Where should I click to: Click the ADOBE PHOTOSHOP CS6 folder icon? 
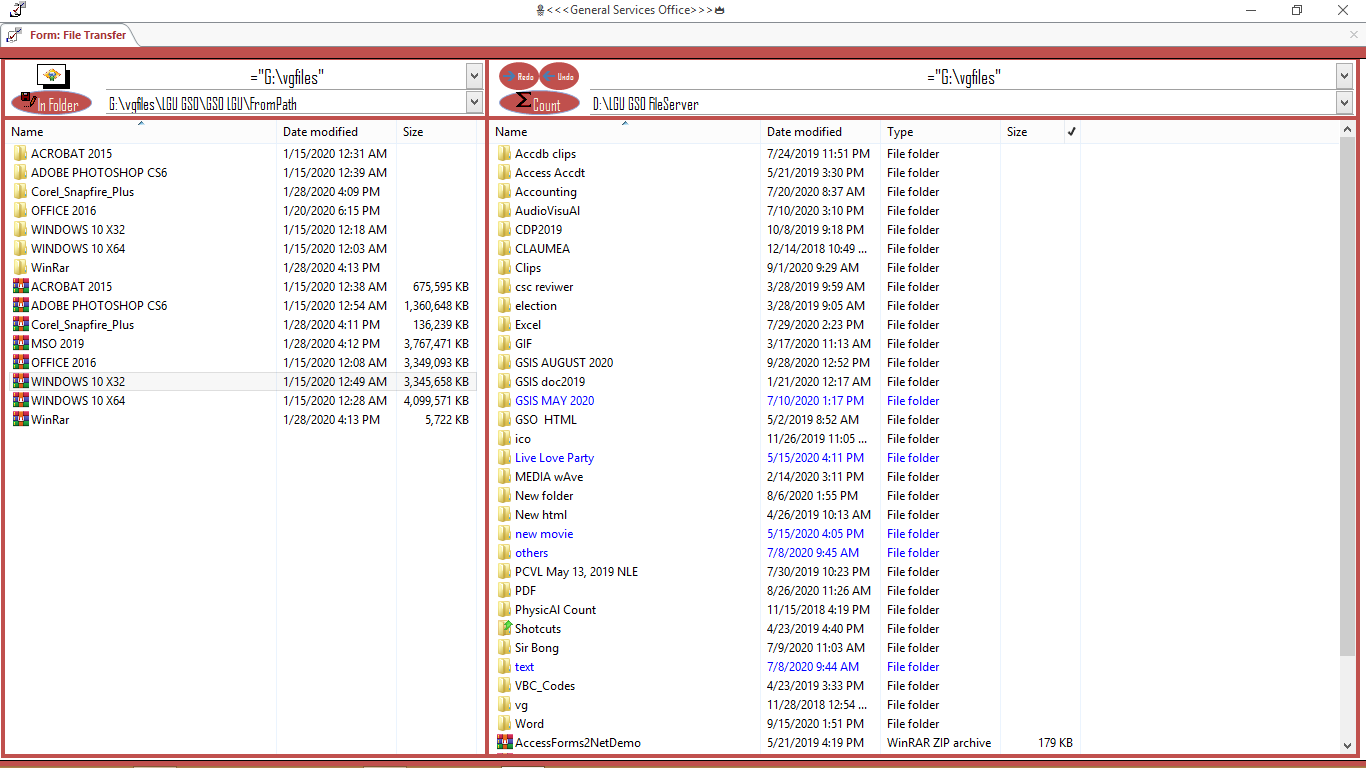tap(20, 173)
